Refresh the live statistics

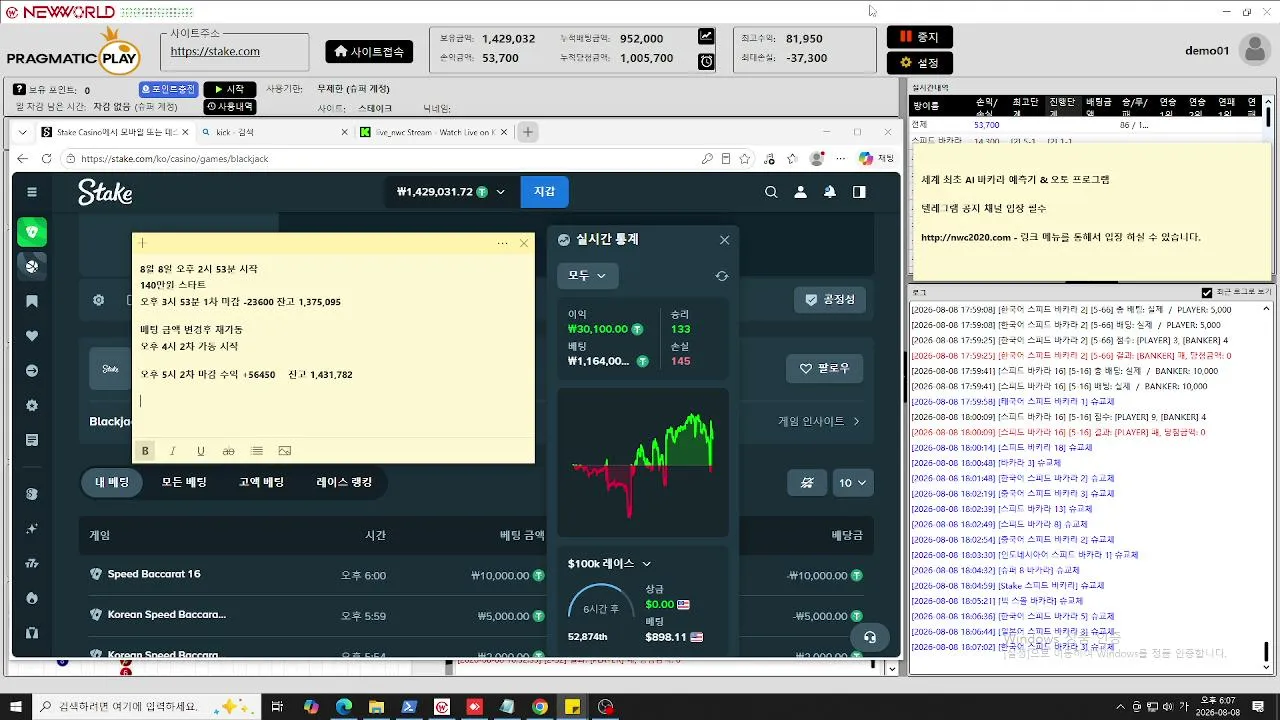coord(721,276)
